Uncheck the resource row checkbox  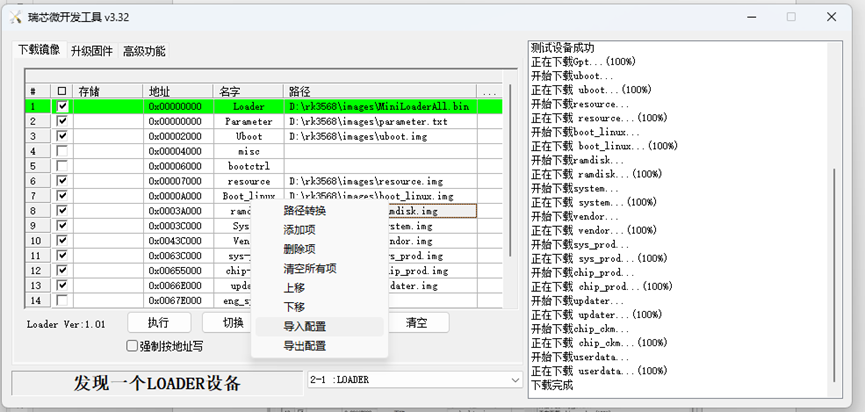click(63, 180)
